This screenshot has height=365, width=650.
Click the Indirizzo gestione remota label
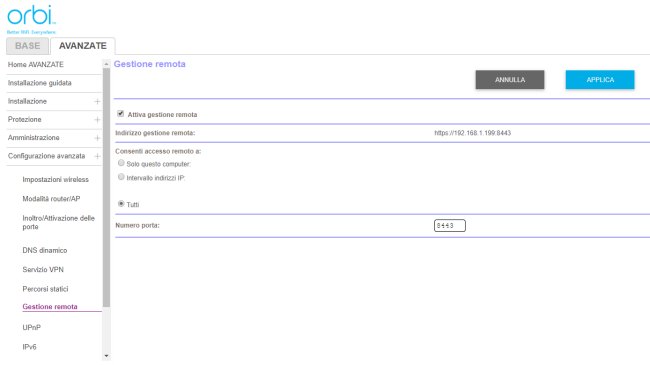(155, 133)
